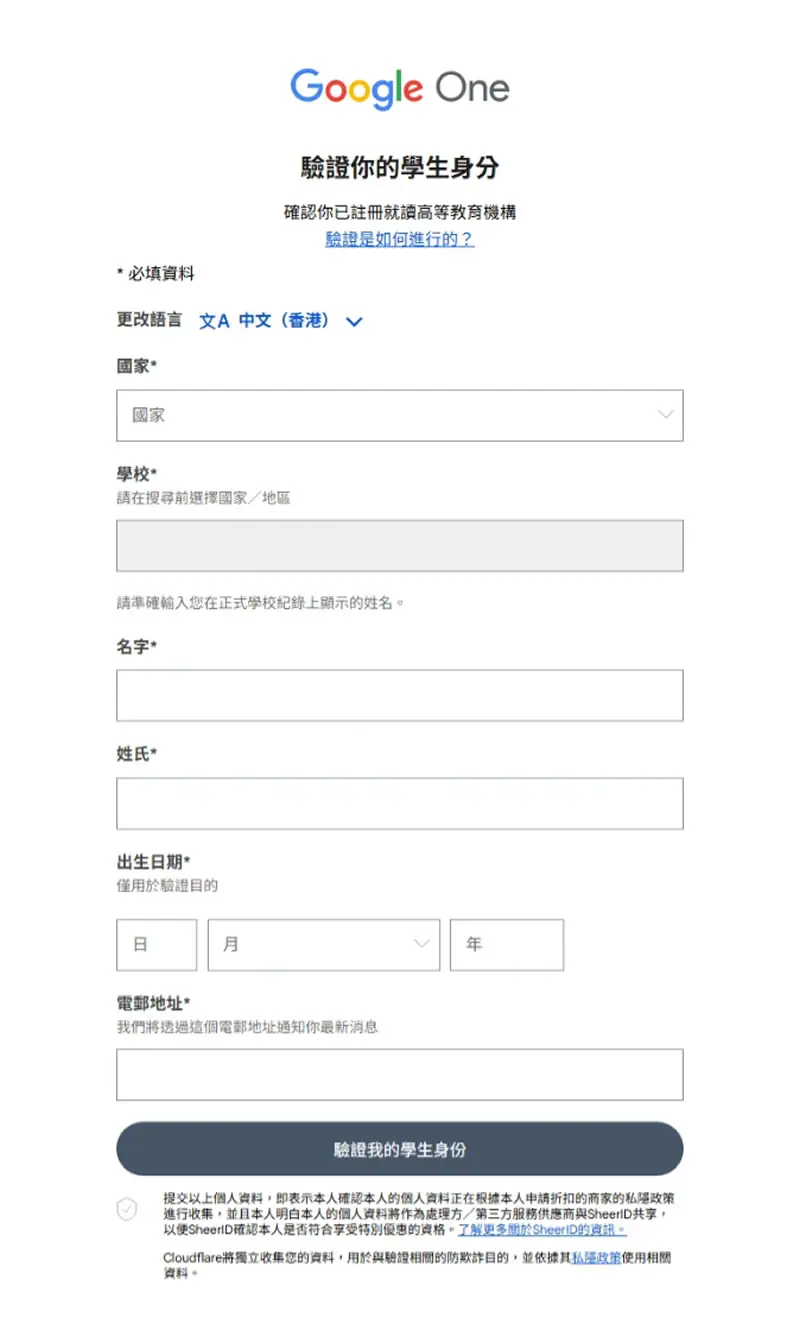Open the 月 month dropdown
The width and height of the screenshot is (800, 1331).
coord(324,945)
